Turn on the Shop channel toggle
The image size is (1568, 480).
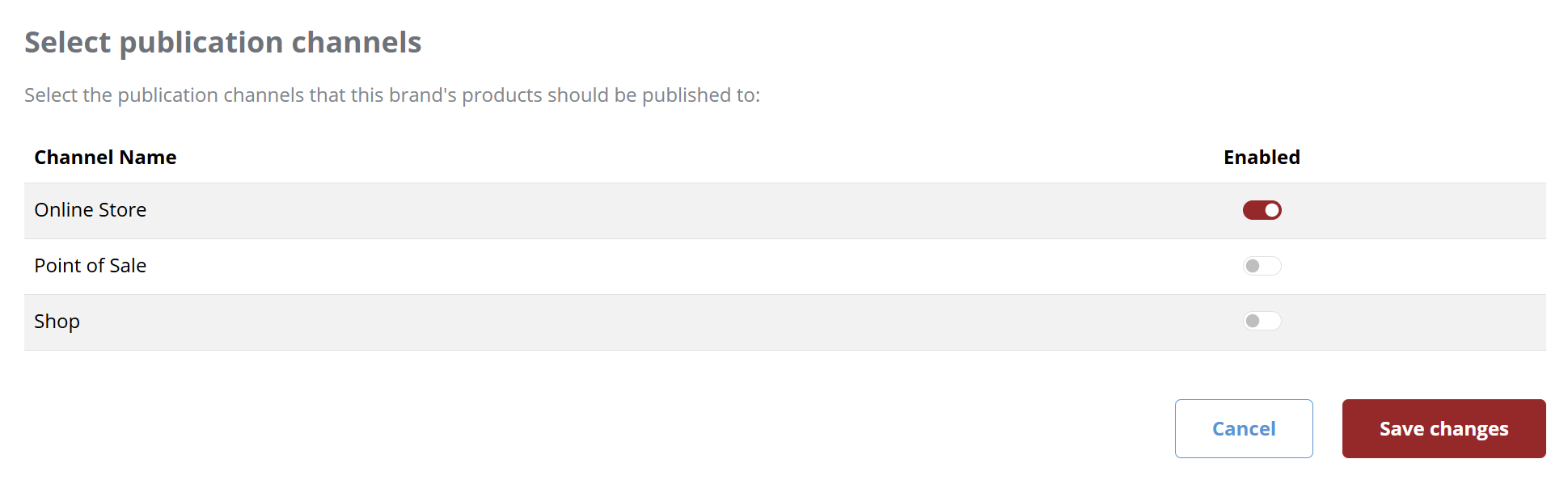click(x=1262, y=321)
